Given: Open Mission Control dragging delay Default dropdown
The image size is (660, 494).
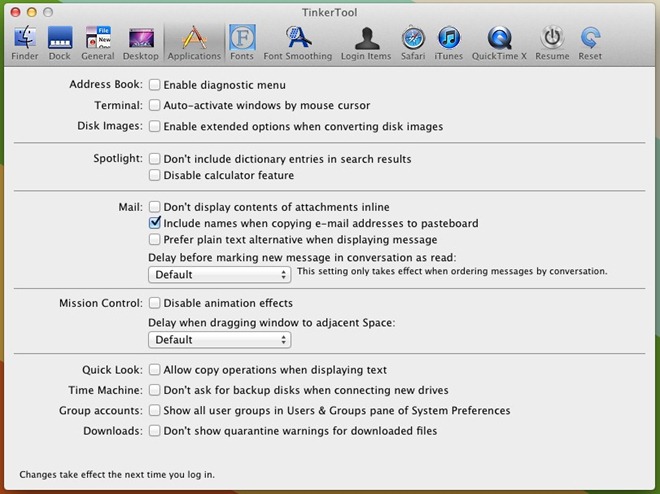Looking at the screenshot, I should [219, 340].
